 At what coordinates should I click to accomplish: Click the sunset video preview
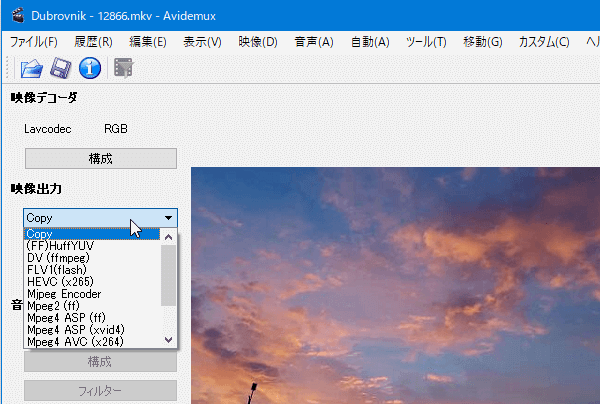(x=395, y=285)
